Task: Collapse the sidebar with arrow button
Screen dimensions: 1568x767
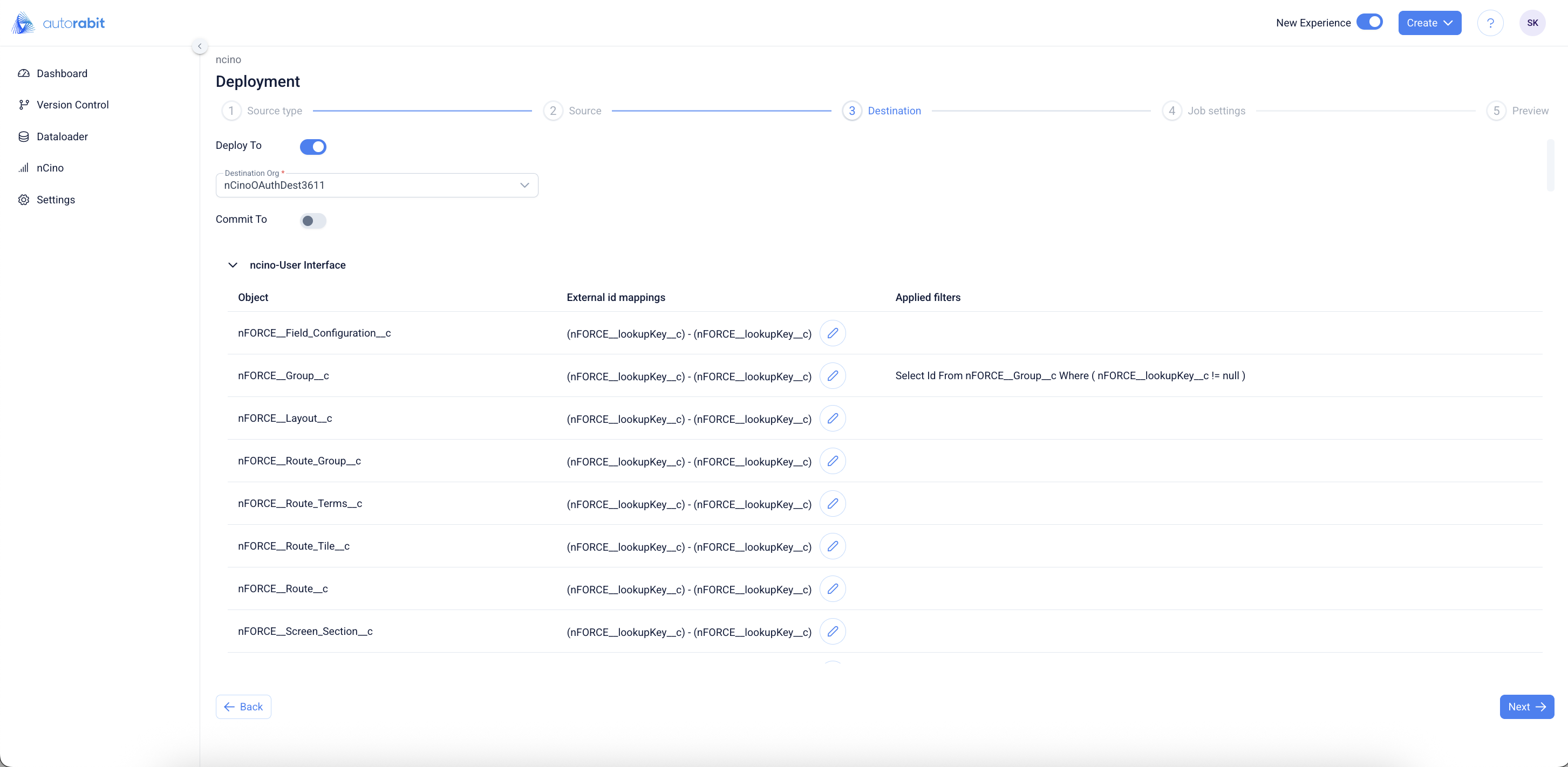Action: 200,46
